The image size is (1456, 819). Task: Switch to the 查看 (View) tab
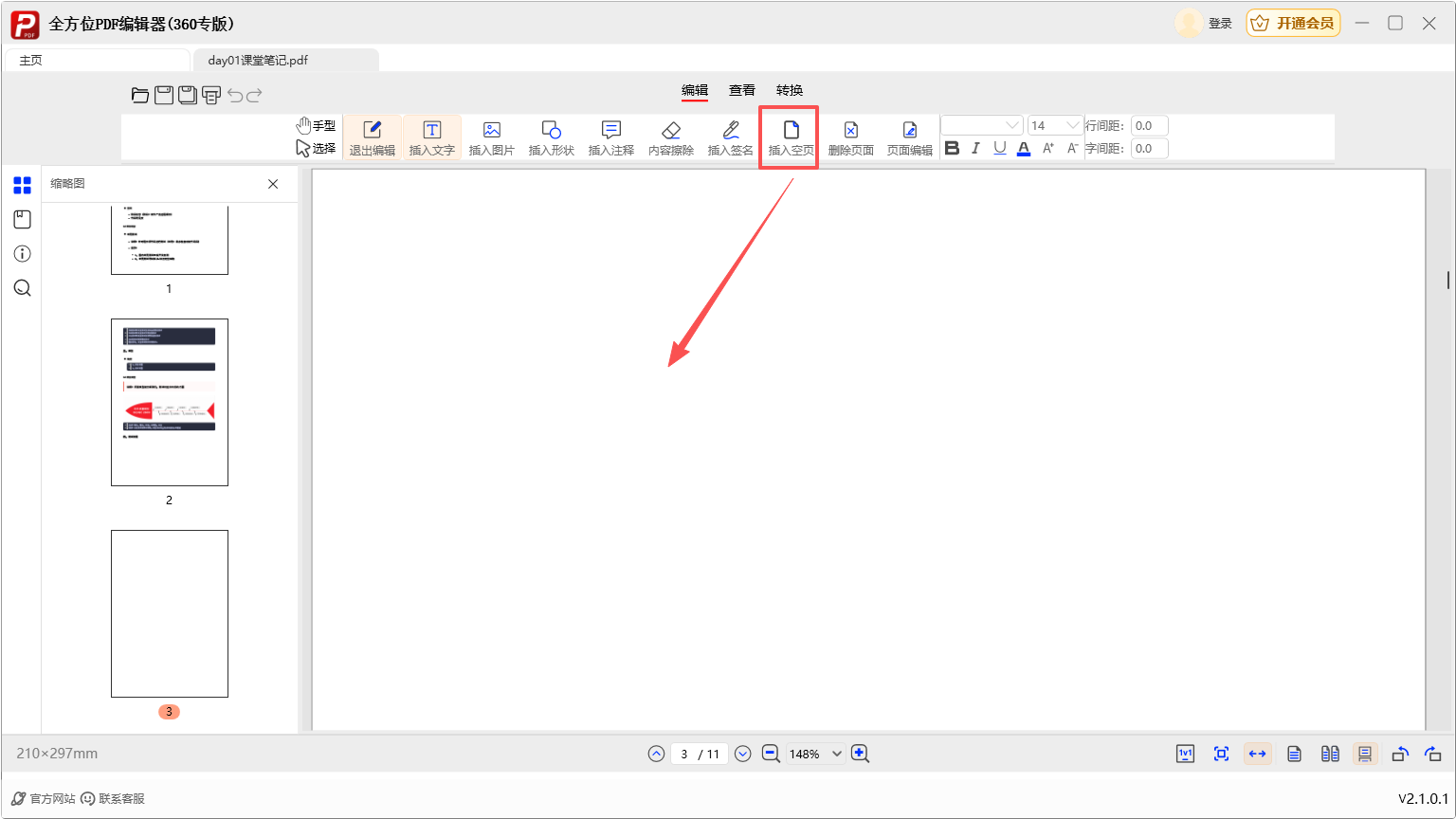coord(741,90)
